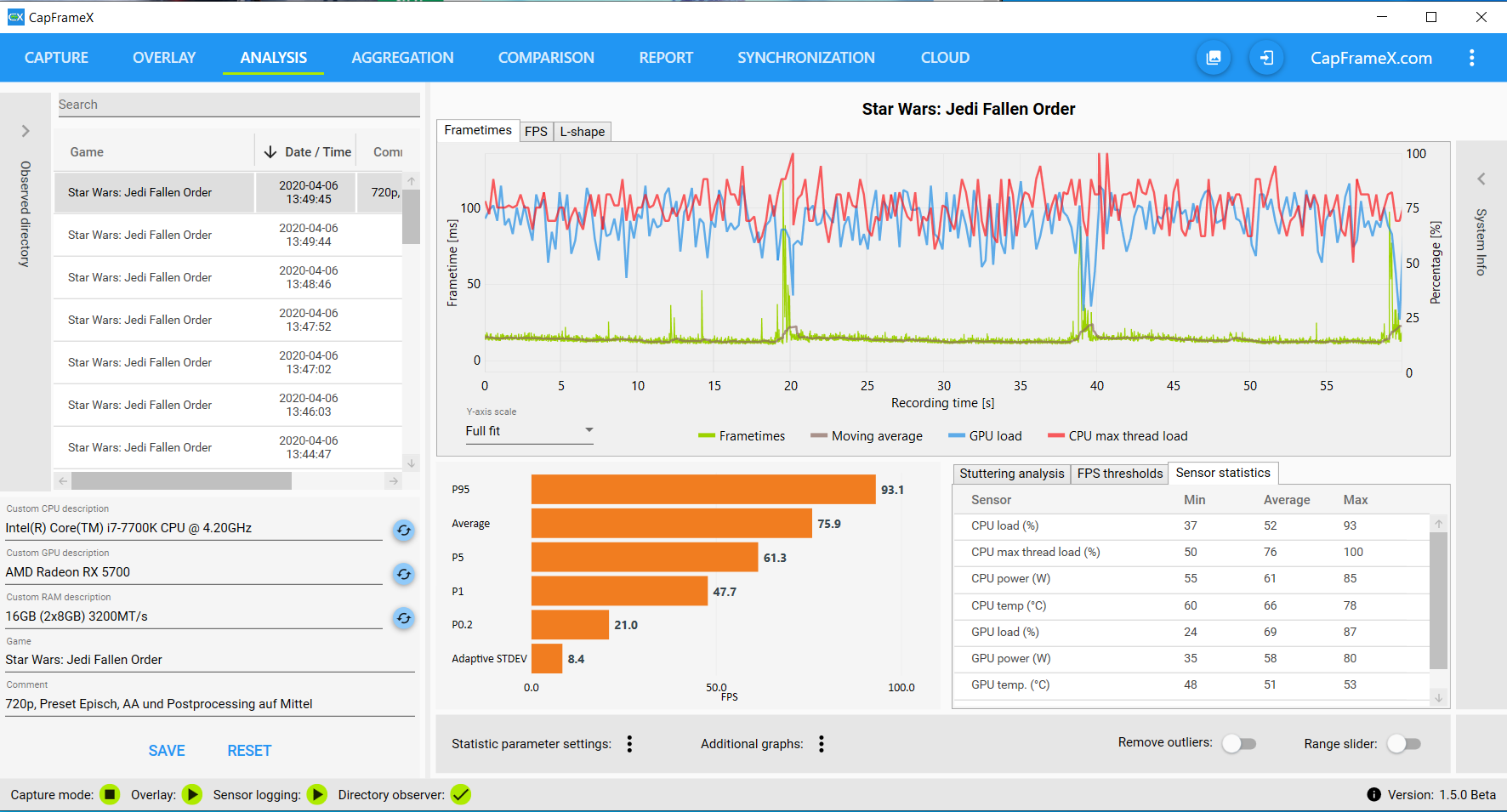The height and width of the screenshot is (812, 1507).
Task: Open the COMPARISON tab
Action: tap(546, 58)
